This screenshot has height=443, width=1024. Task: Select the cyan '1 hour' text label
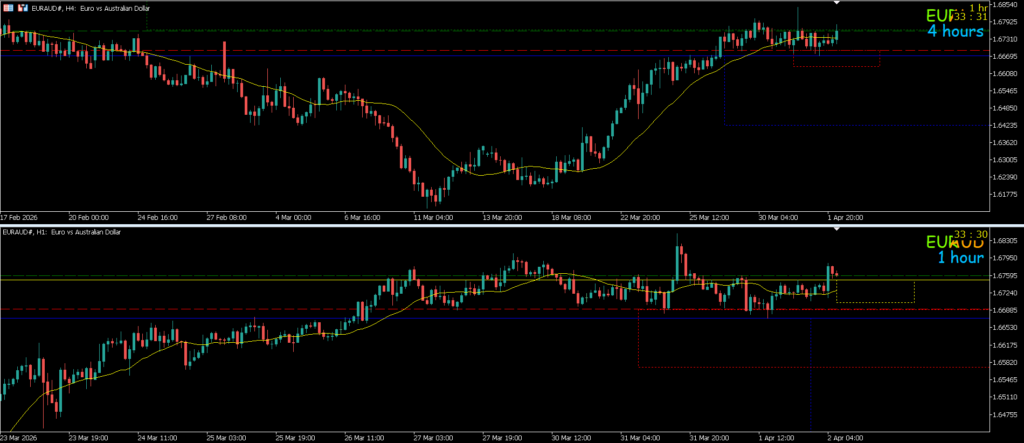959,258
